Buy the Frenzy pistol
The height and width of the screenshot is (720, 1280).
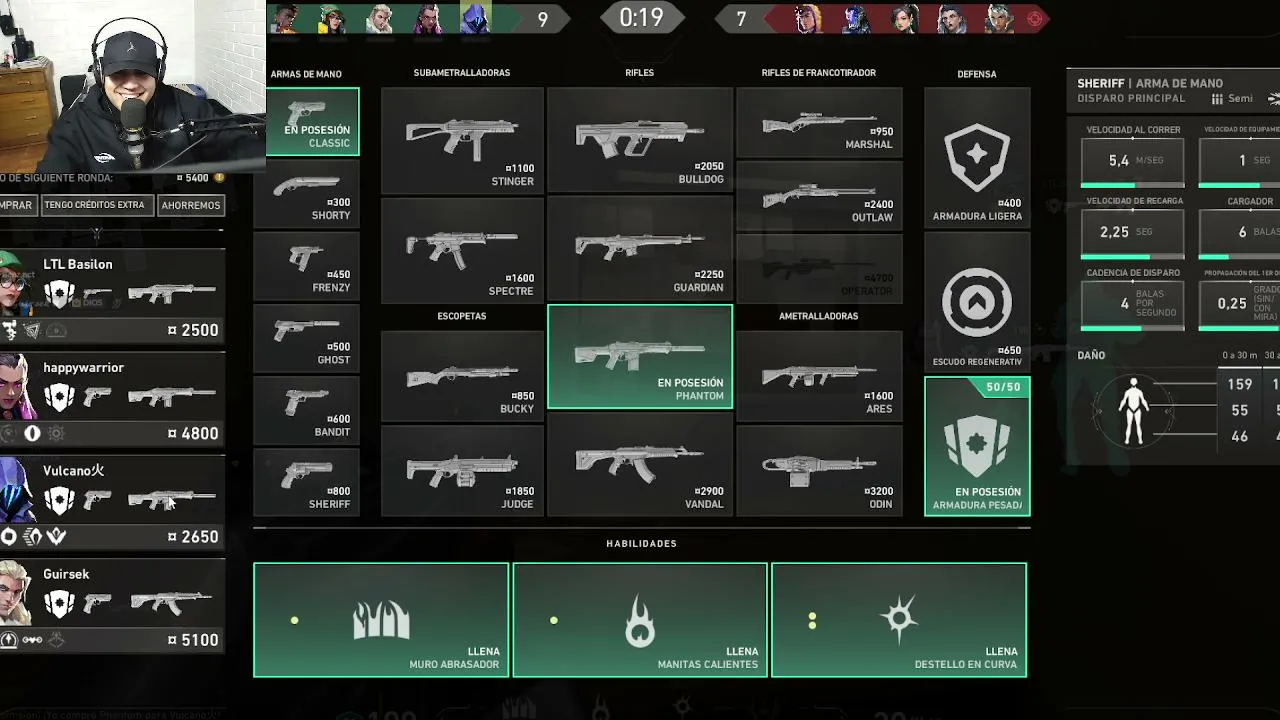pos(306,266)
